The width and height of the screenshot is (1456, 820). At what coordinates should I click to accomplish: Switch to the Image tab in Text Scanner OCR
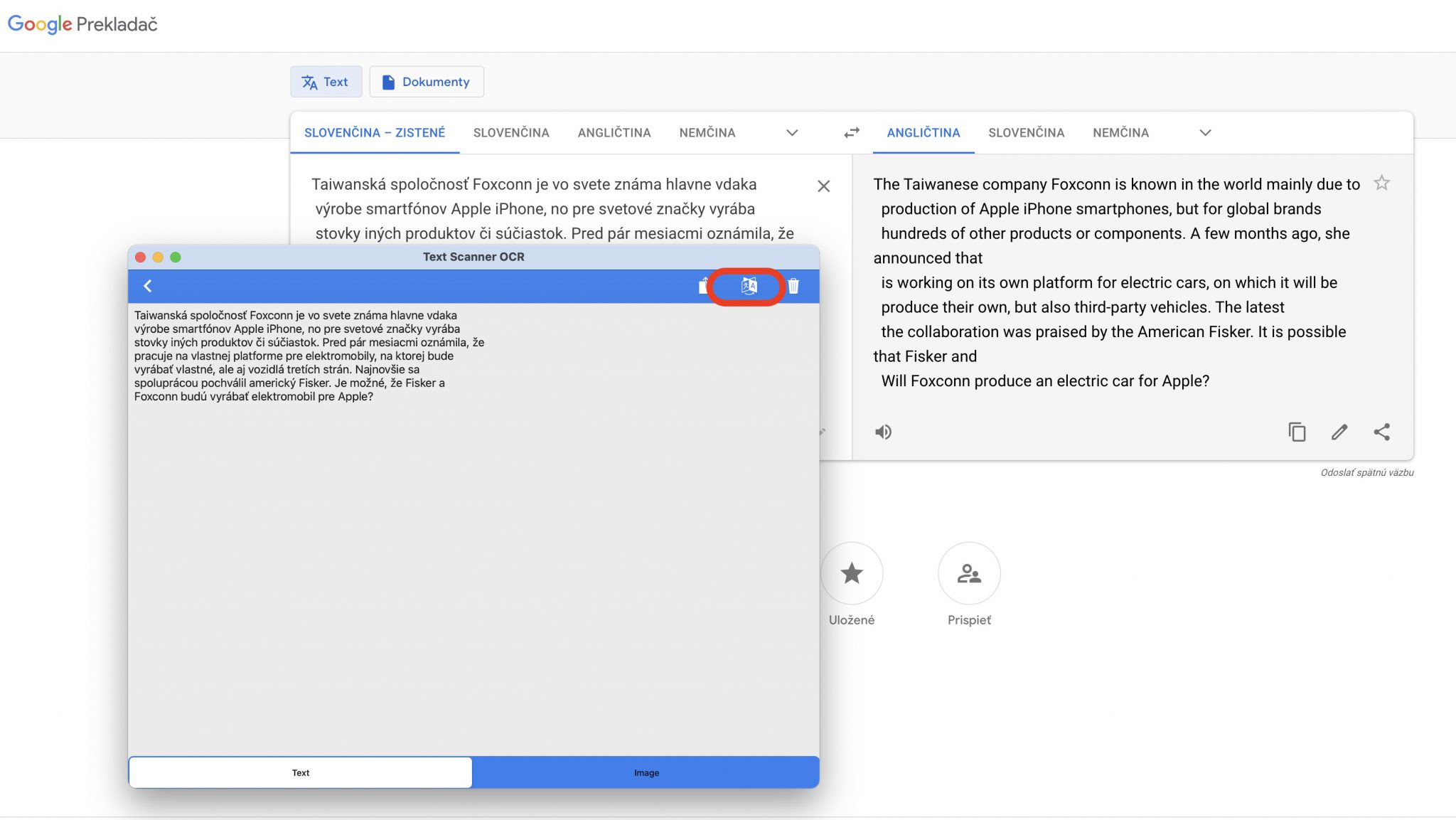(646, 772)
